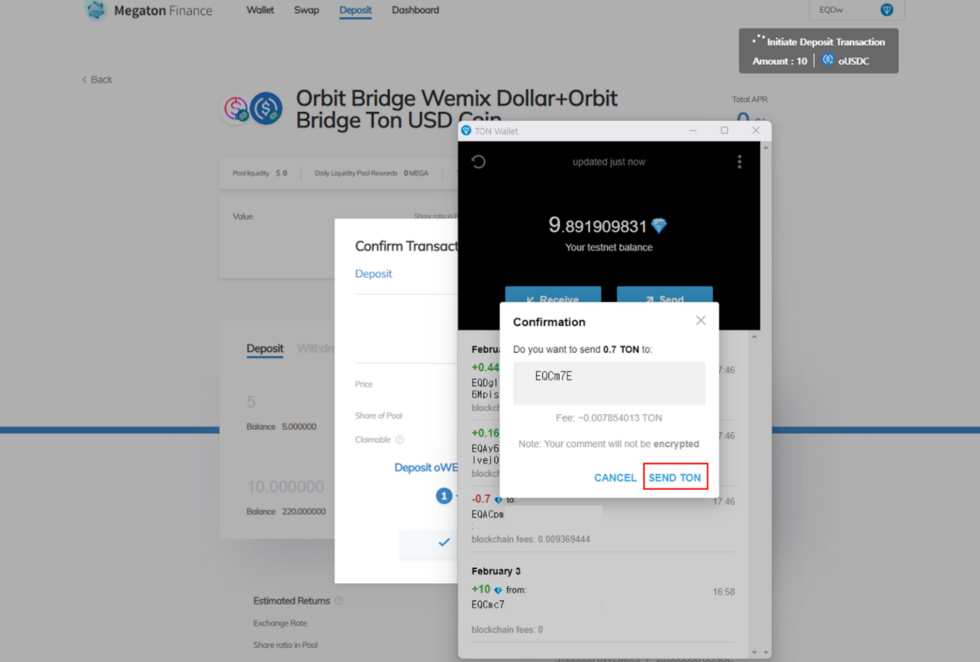980x662 pixels.
Task: Click the Megaton Finance logo
Action: point(149,10)
